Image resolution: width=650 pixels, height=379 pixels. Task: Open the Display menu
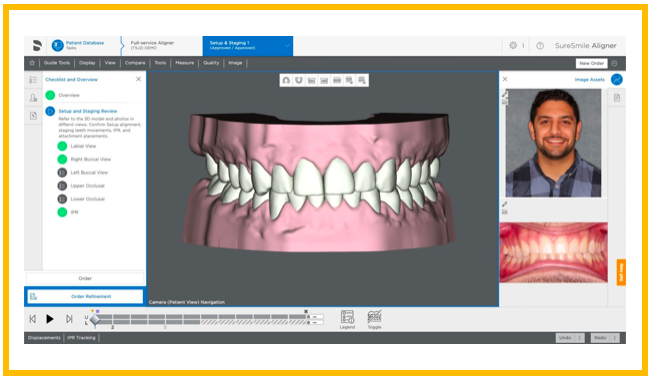click(87, 63)
